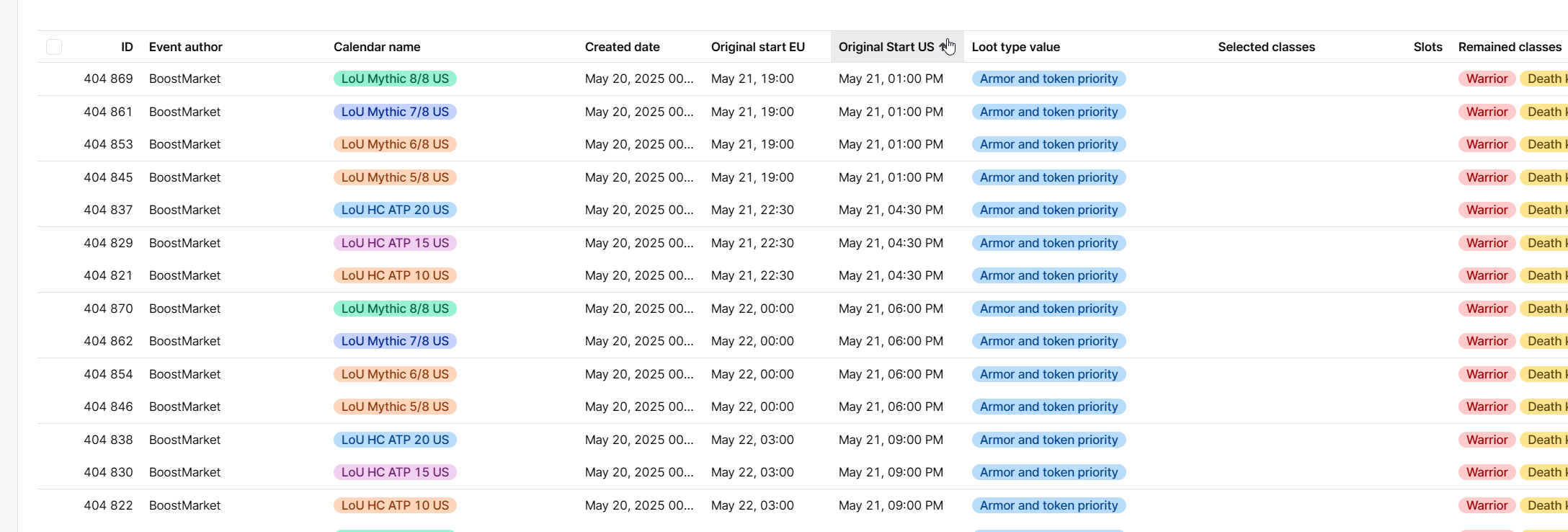1568x532 pixels.
Task: Click the LoU Mythic 7/8 US tag for ID 404 861
Action: click(395, 112)
